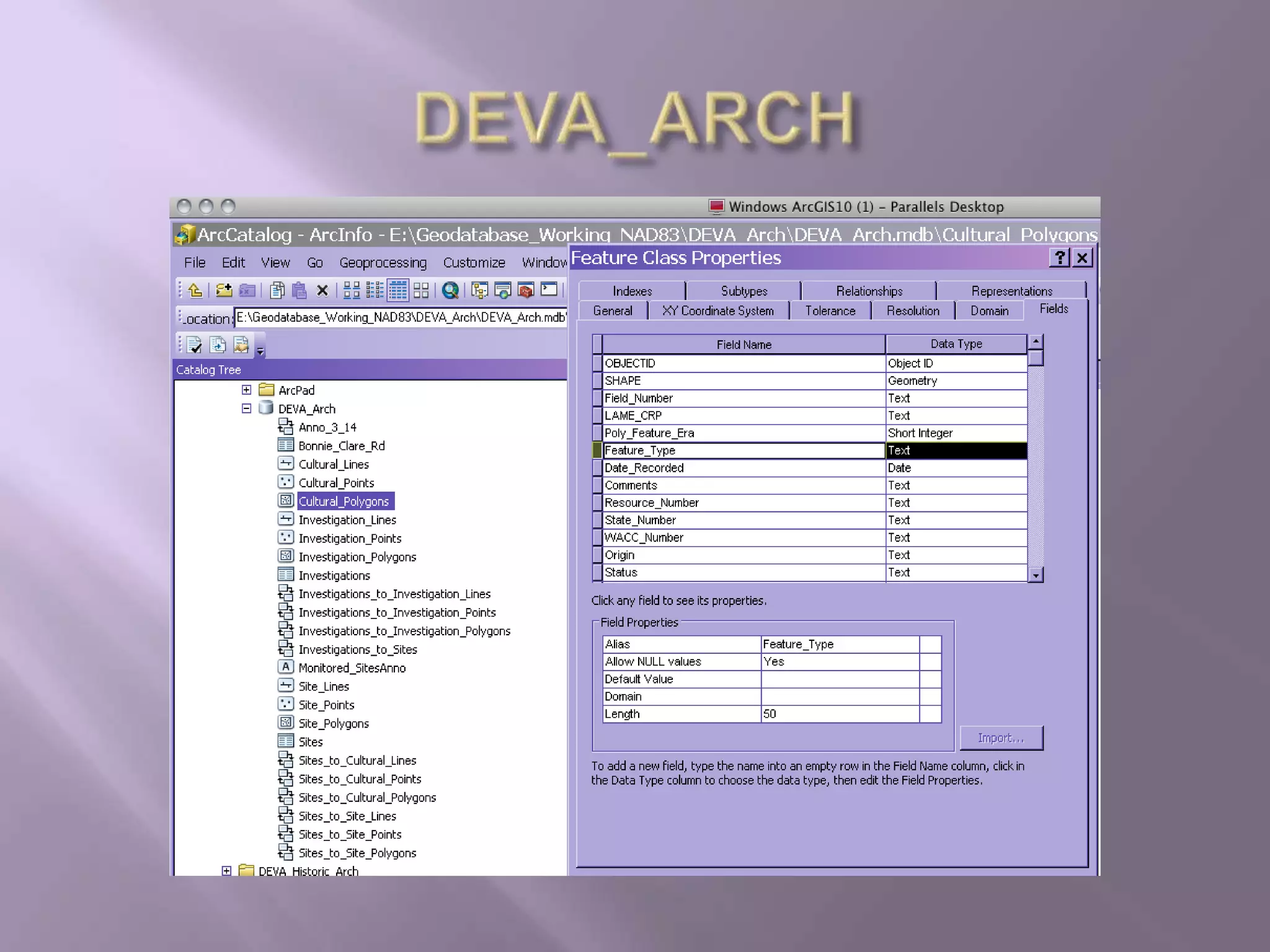Switch to the Relationships tab
This screenshot has height=952, width=1270.
[x=869, y=291]
